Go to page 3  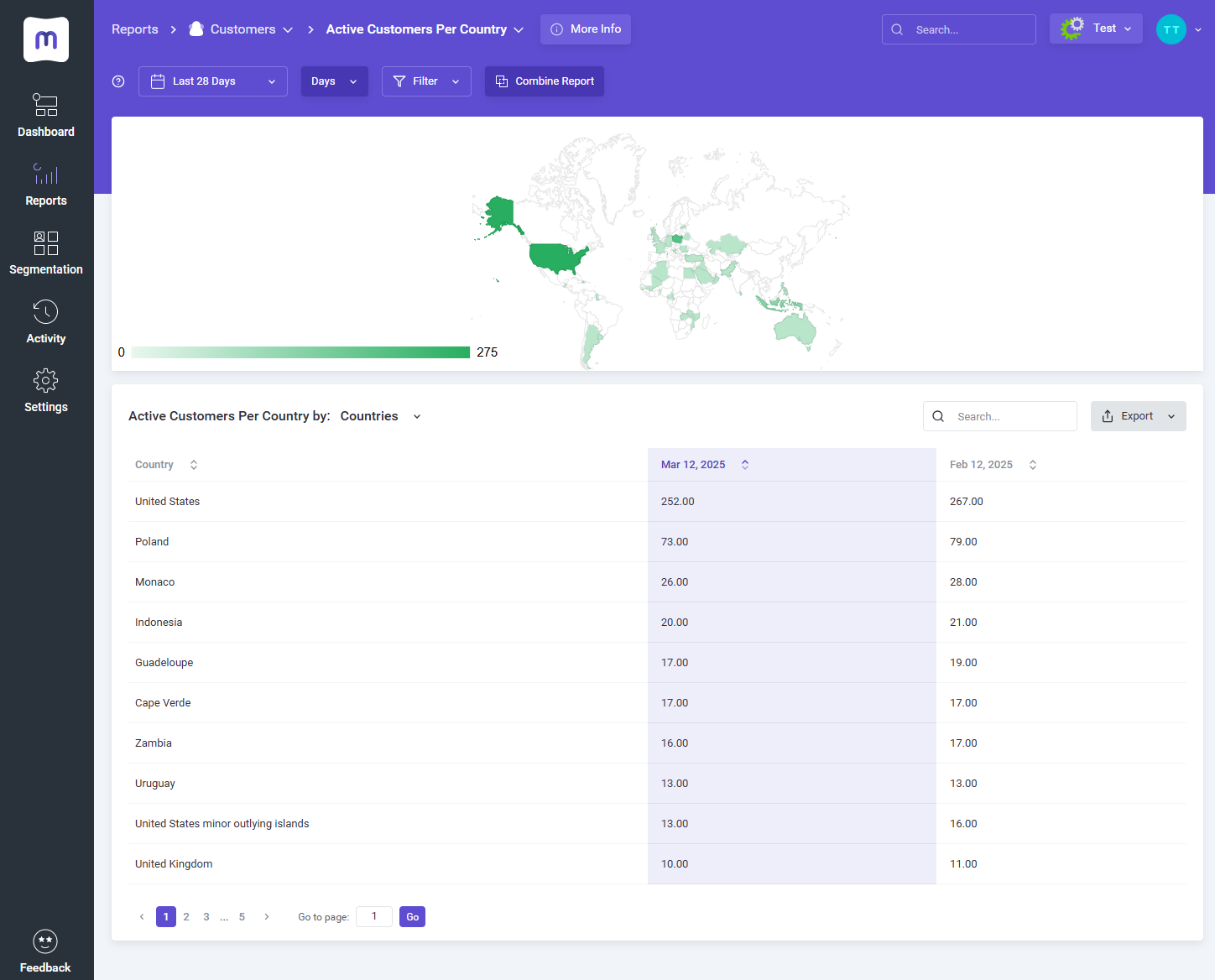pos(206,917)
